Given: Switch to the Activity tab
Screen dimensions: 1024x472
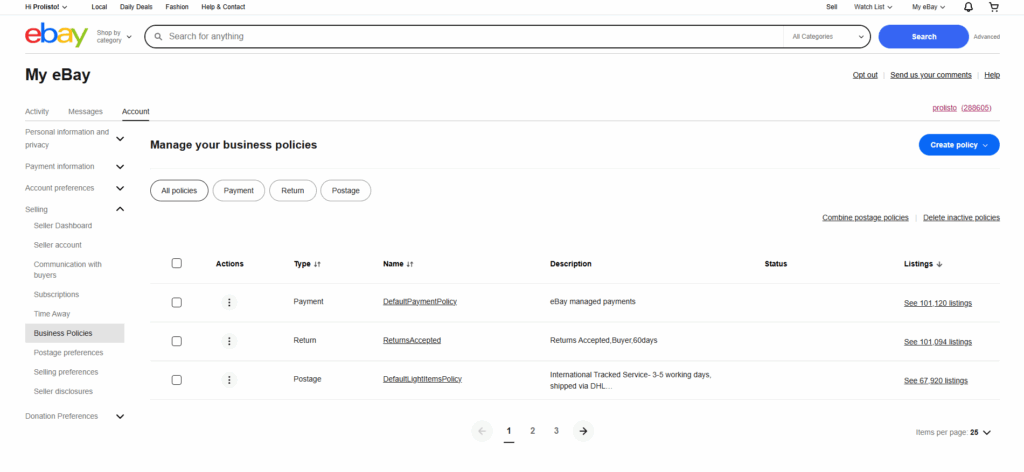Looking at the screenshot, I should [37, 112].
